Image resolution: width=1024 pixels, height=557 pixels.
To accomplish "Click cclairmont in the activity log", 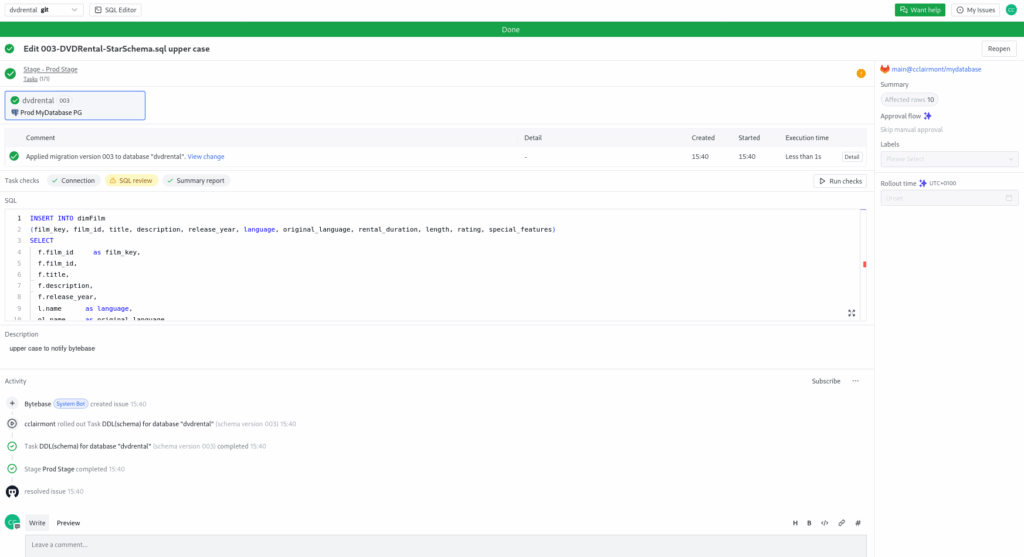I will pyautogui.click(x=40, y=424).
